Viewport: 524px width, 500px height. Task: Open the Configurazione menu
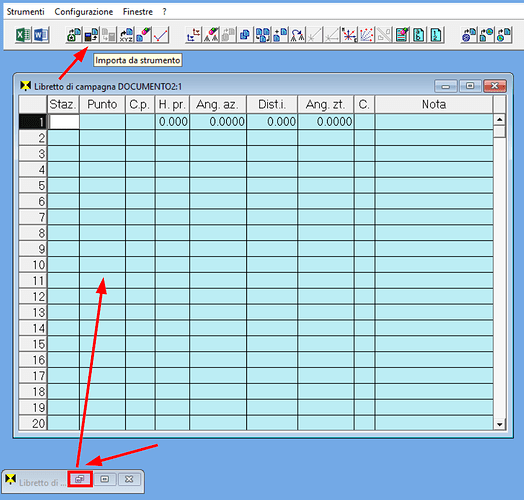[84, 12]
